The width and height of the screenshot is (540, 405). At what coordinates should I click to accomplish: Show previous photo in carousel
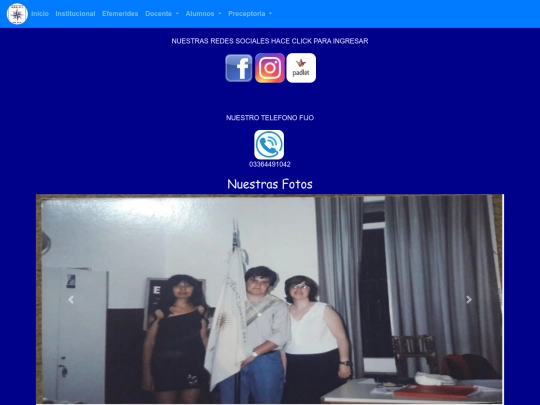point(71,300)
